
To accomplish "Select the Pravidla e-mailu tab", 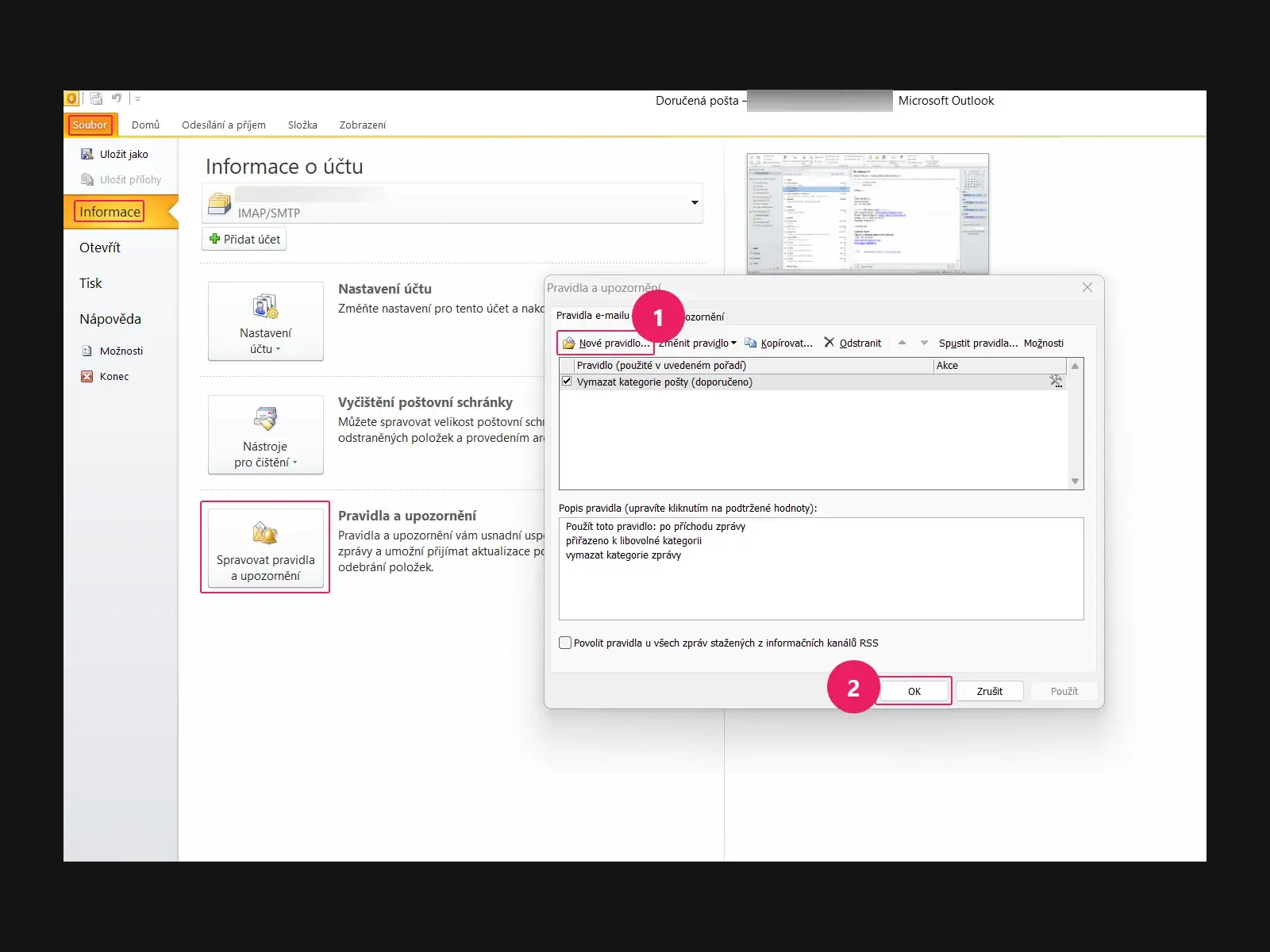I will [593, 316].
